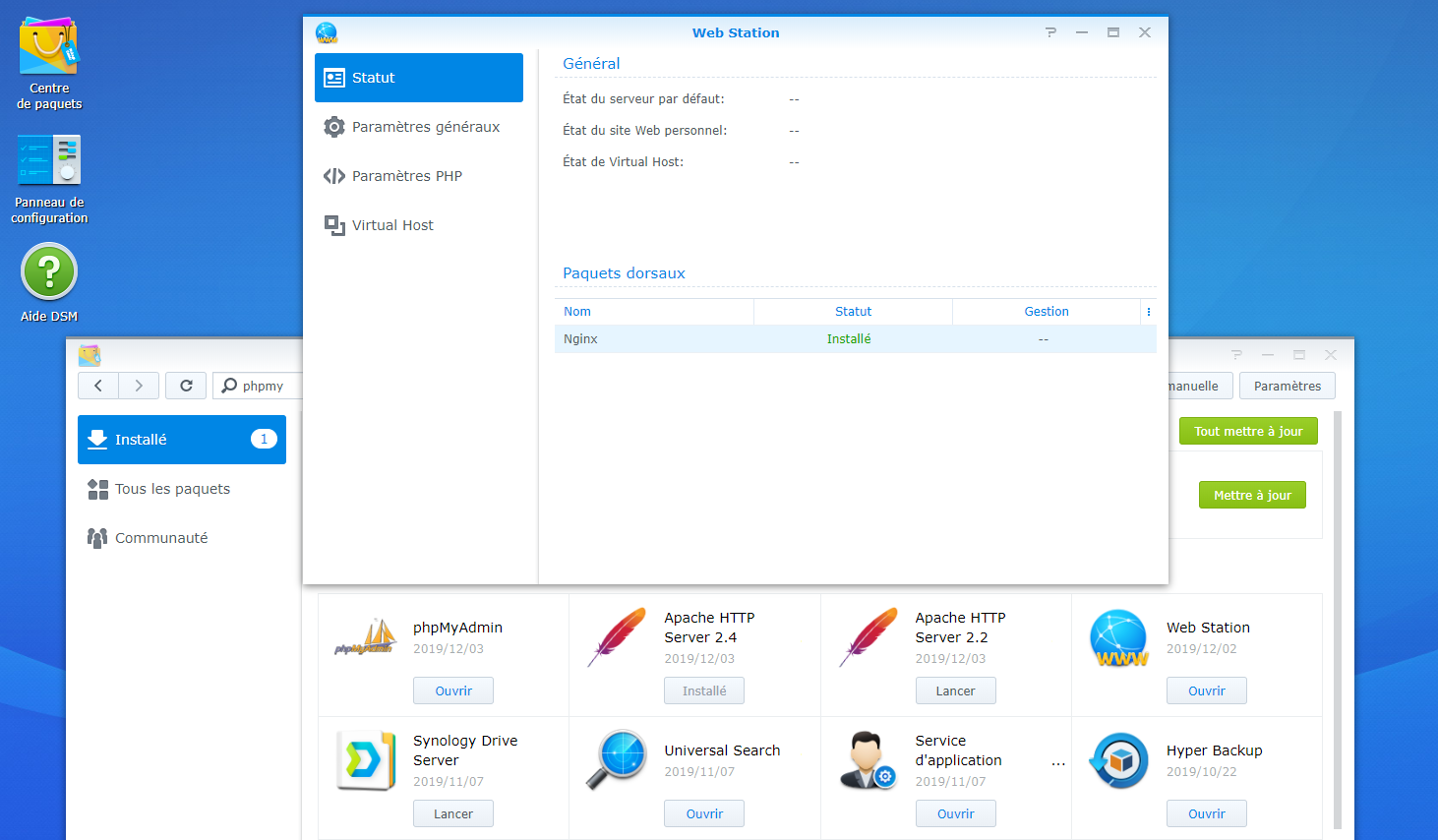Sort table by Nom column header

654,312
